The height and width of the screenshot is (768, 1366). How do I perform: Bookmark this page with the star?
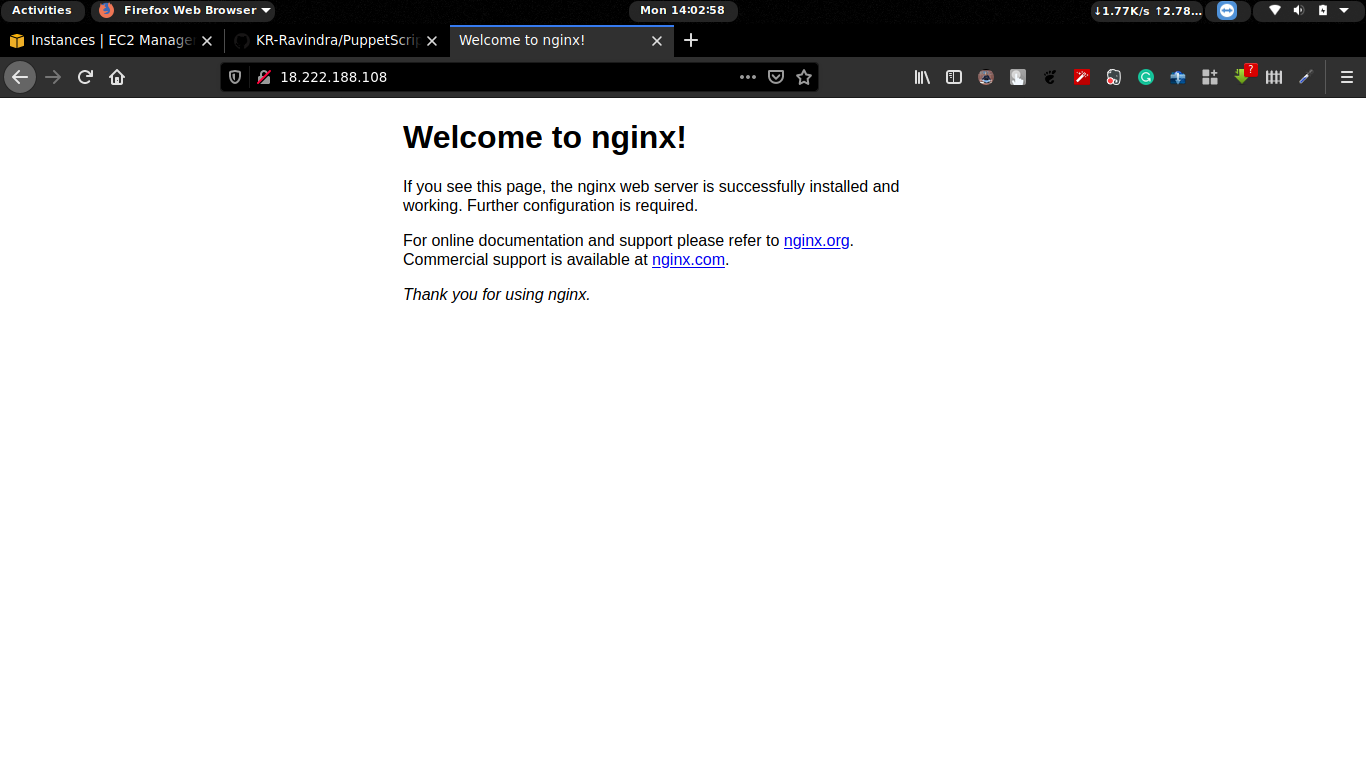point(804,77)
